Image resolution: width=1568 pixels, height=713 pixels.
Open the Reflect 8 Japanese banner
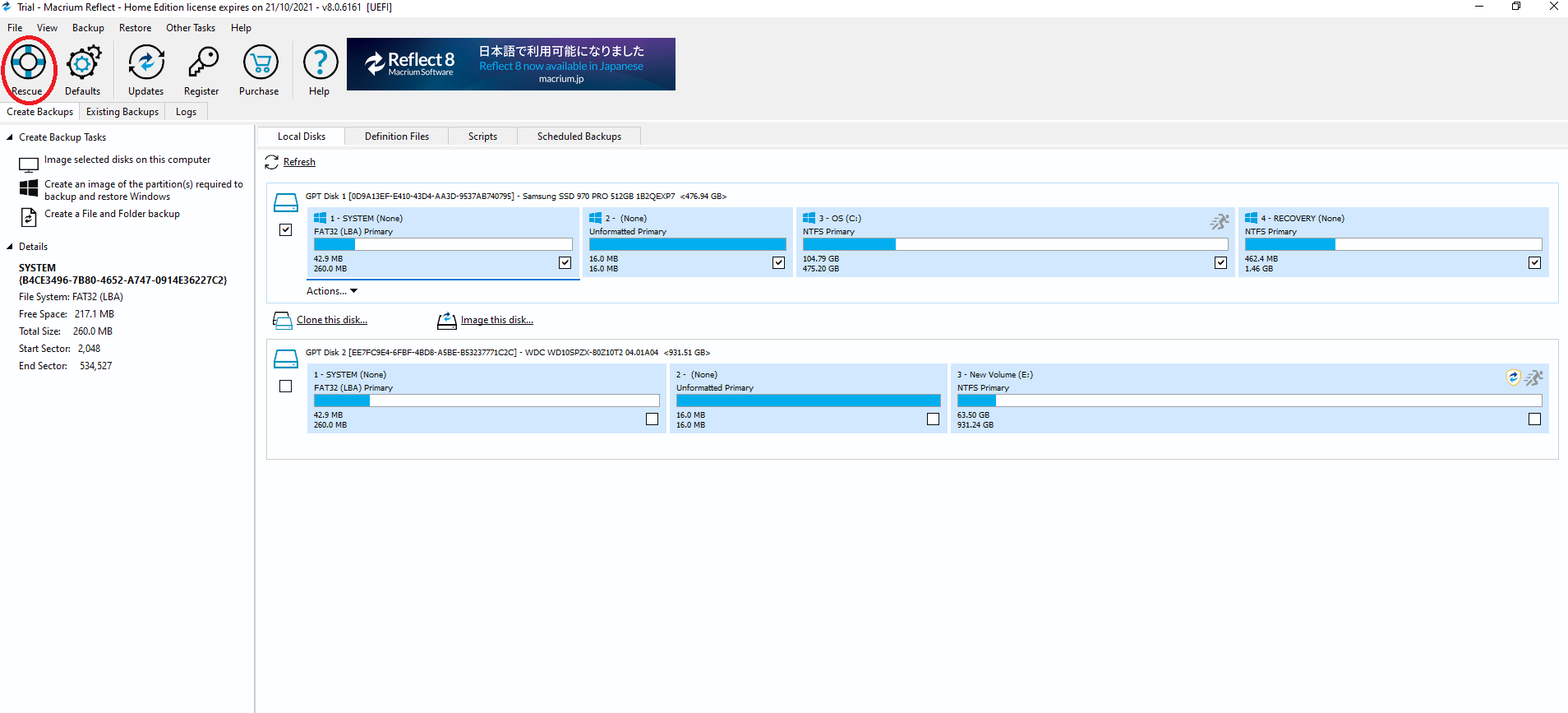click(x=511, y=64)
